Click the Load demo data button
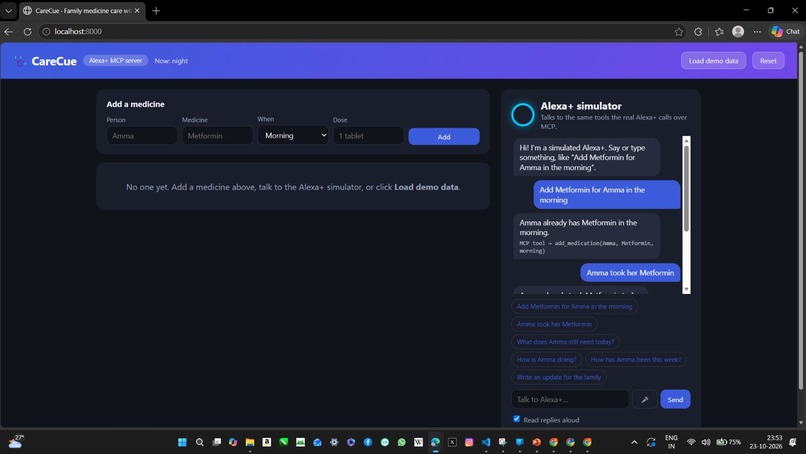The height and width of the screenshot is (454, 806). coord(713,61)
